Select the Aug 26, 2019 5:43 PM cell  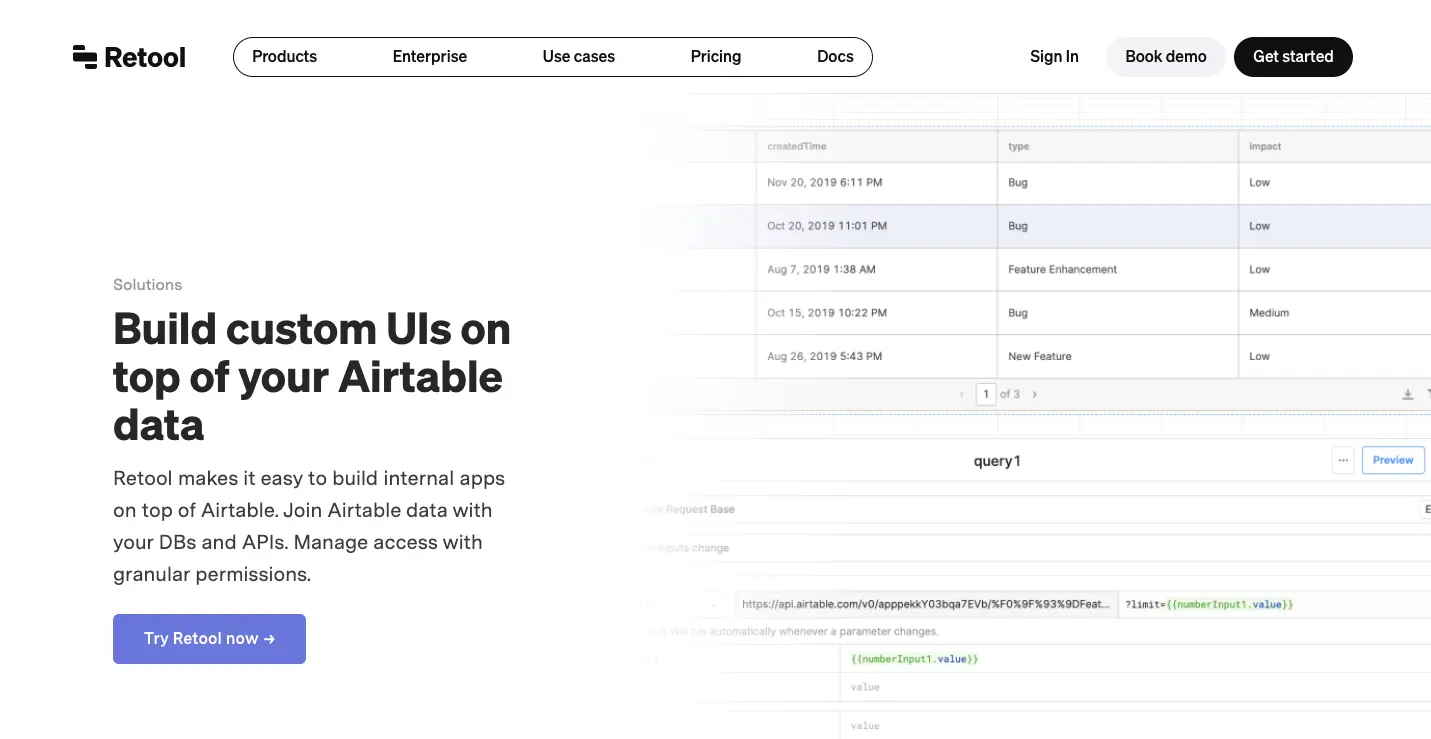(x=877, y=356)
